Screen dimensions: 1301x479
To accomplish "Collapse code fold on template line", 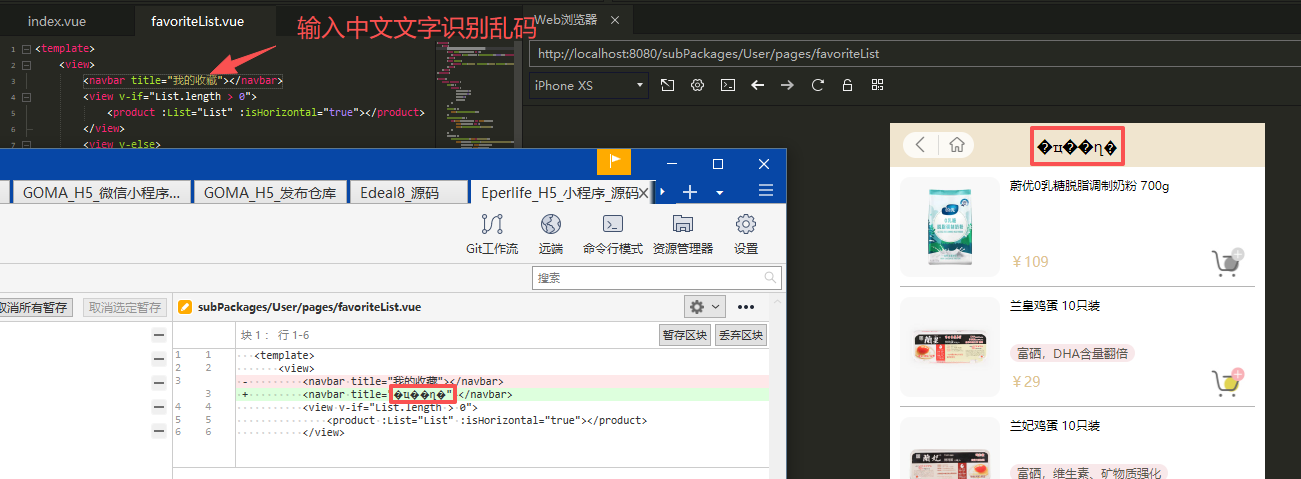I will 26,48.
